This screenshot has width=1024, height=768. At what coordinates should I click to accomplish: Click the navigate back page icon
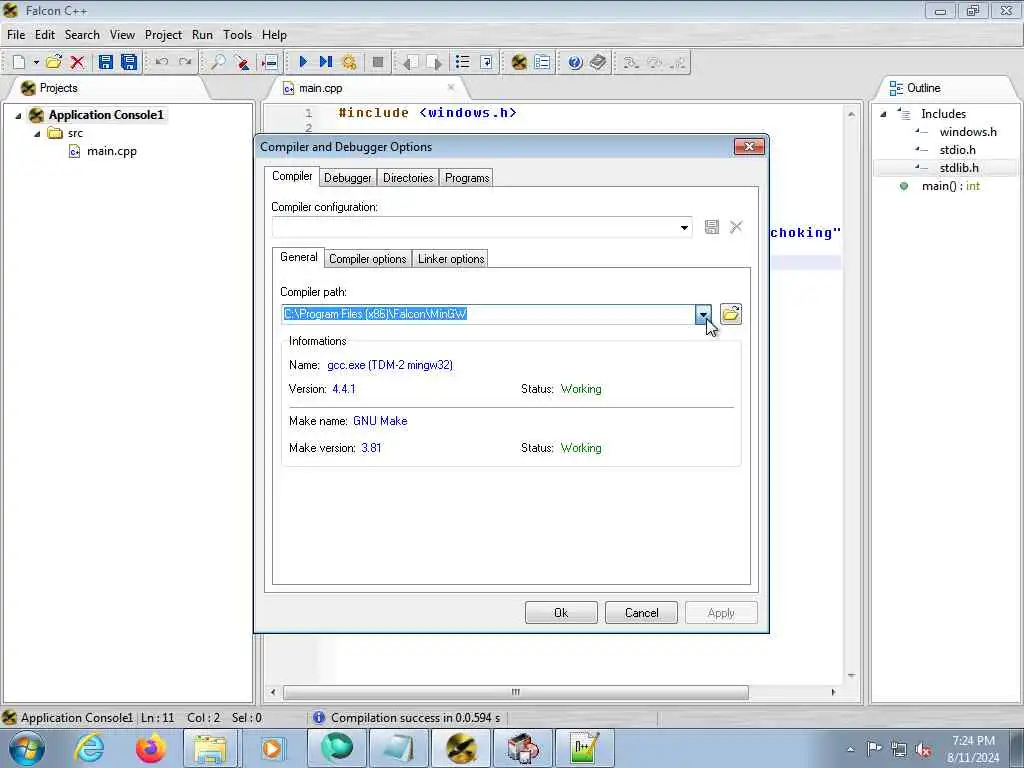pyautogui.click(x=410, y=63)
